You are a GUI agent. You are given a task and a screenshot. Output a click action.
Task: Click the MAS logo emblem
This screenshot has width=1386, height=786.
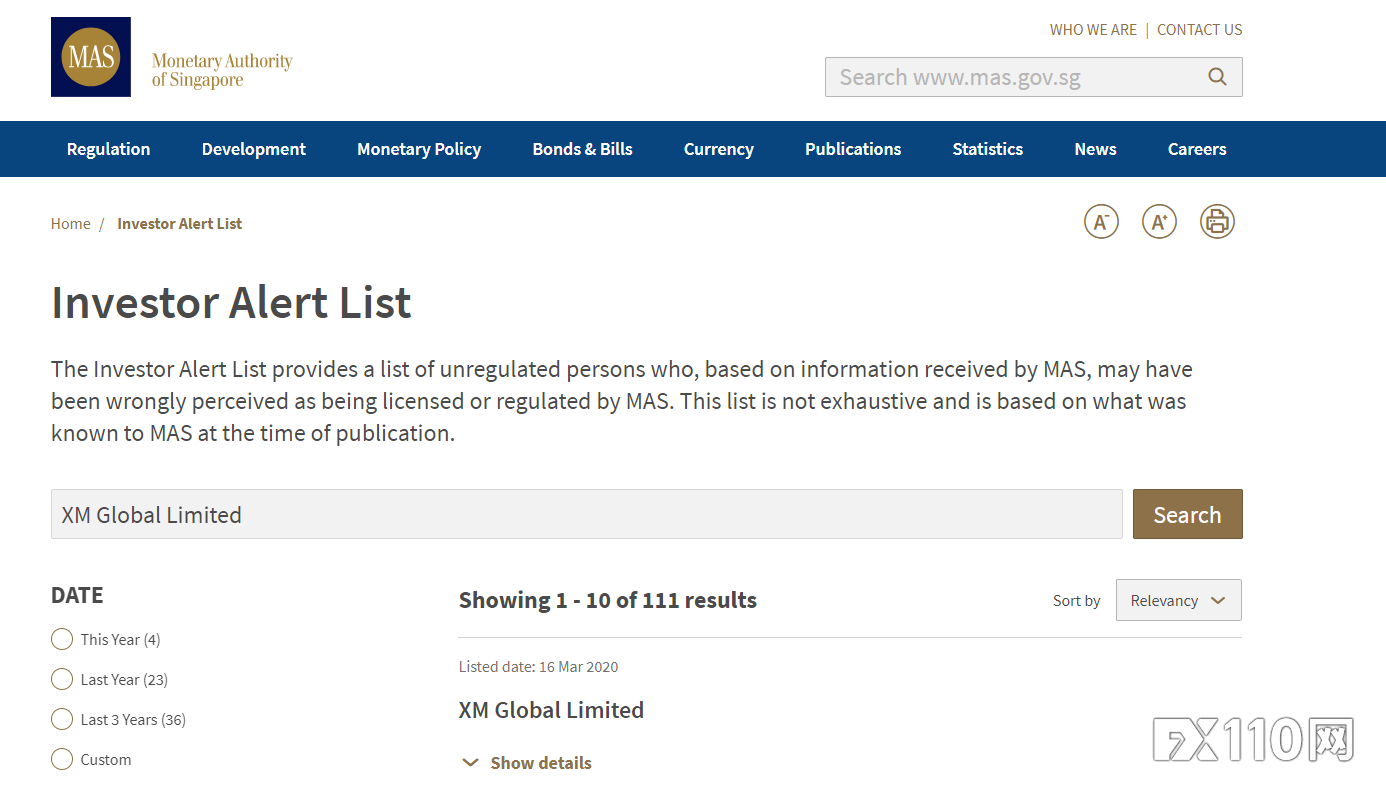(x=91, y=57)
